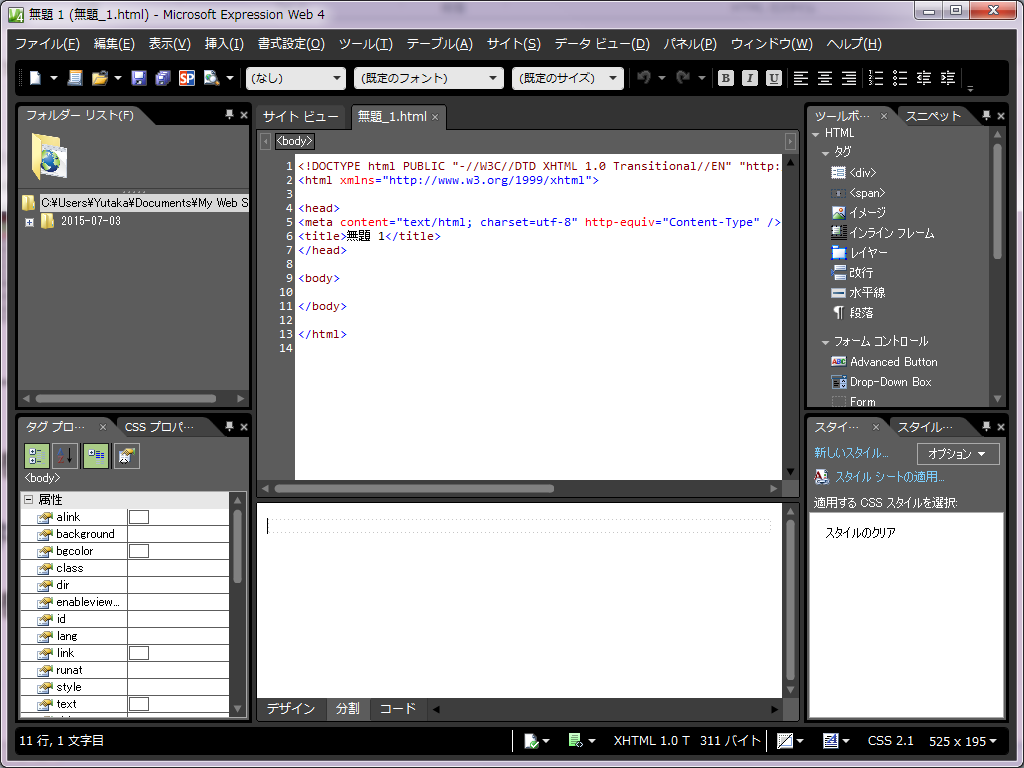Click the 新しいスタイル link
This screenshot has height=768, width=1024.
click(x=851, y=453)
